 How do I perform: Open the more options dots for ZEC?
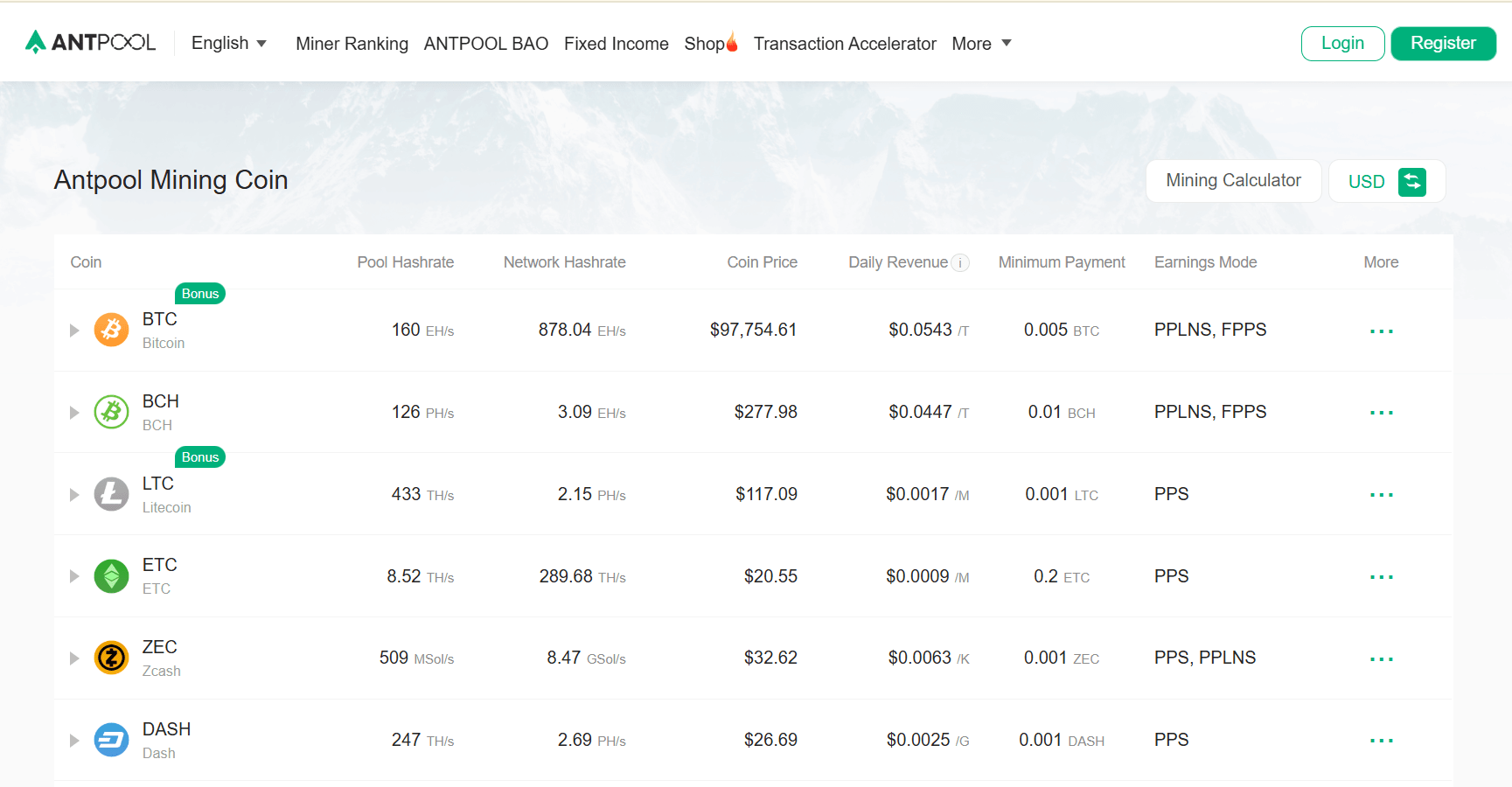click(1382, 659)
